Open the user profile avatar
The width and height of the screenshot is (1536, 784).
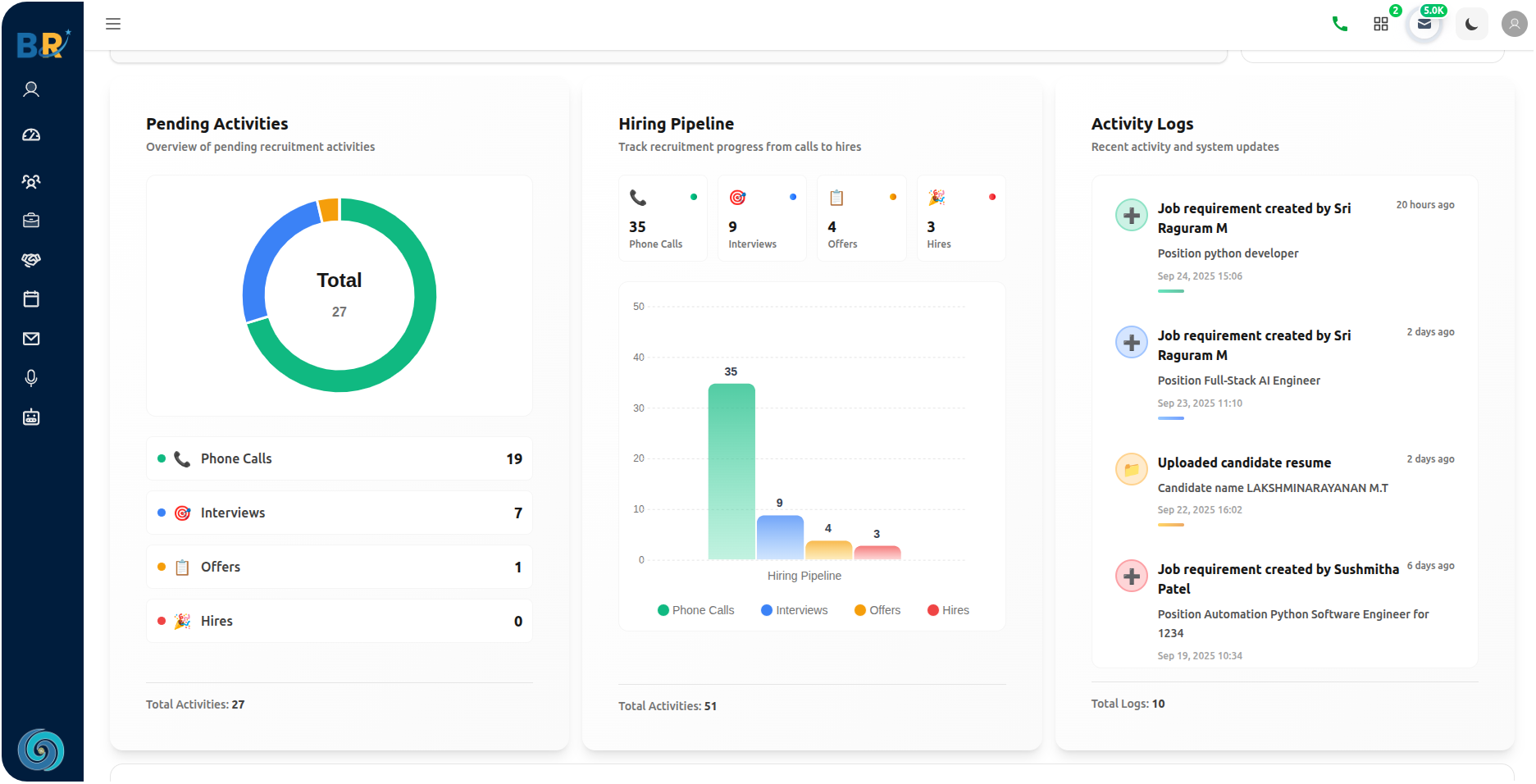(1514, 24)
